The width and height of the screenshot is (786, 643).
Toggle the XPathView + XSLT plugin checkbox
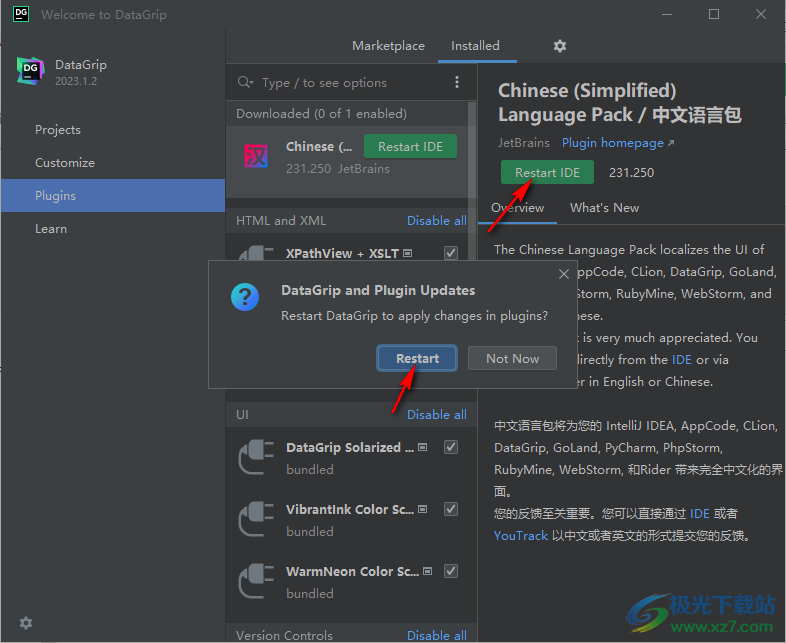(x=451, y=253)
